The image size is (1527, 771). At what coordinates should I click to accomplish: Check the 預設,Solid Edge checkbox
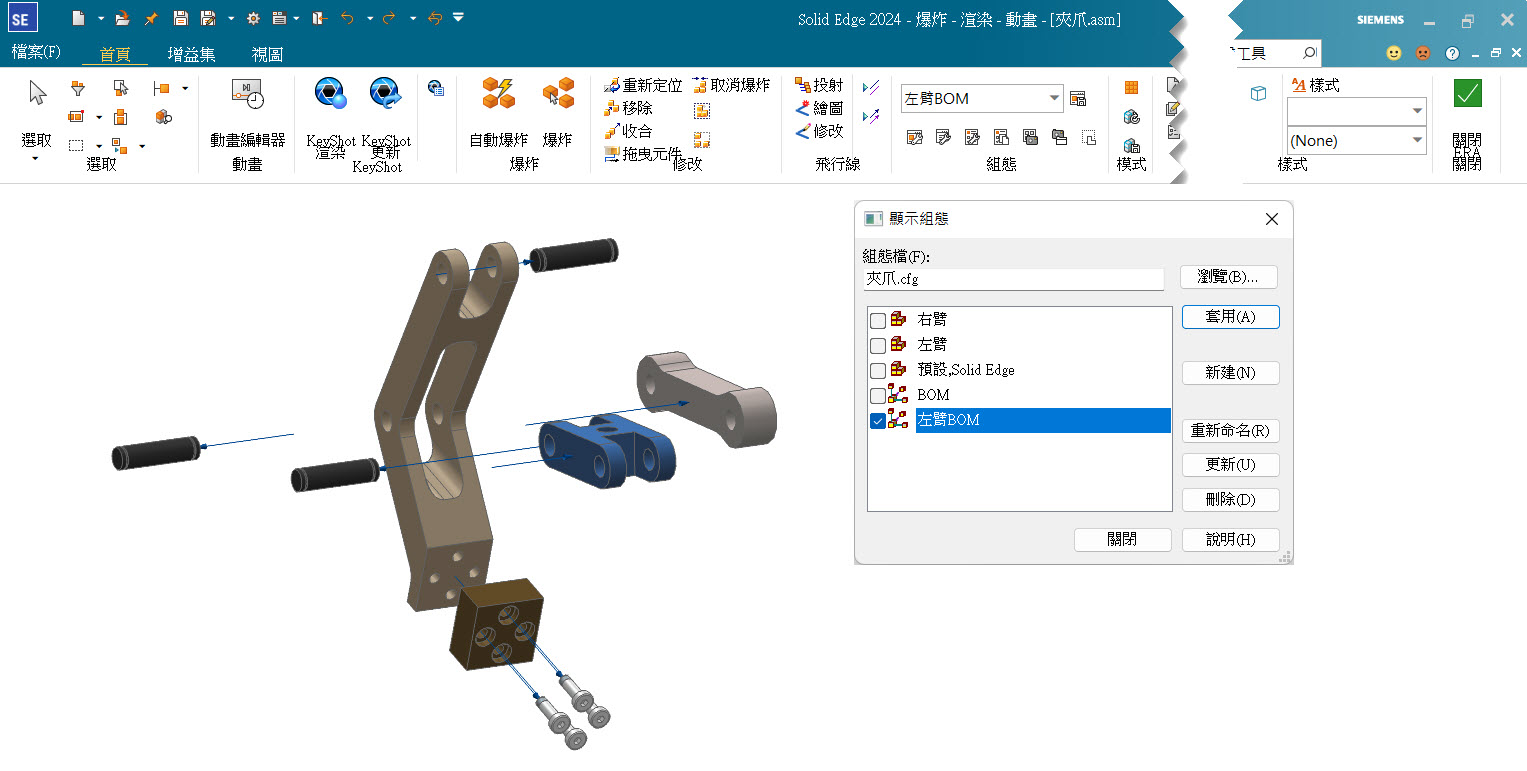[878, 370]
